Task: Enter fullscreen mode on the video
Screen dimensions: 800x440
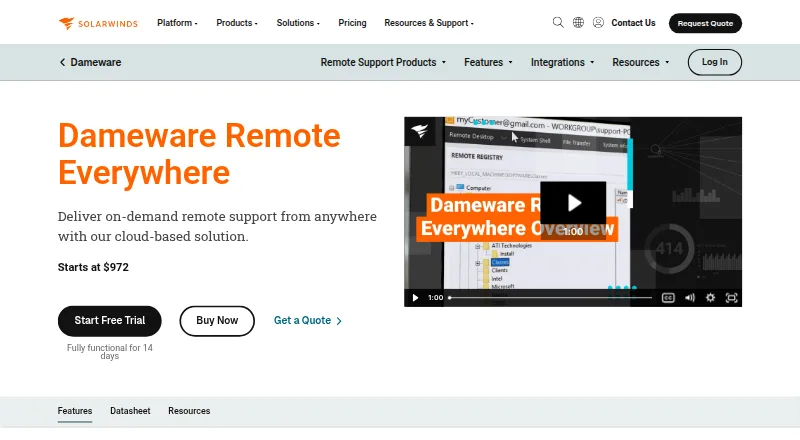Action: click(x=731, y=298)
